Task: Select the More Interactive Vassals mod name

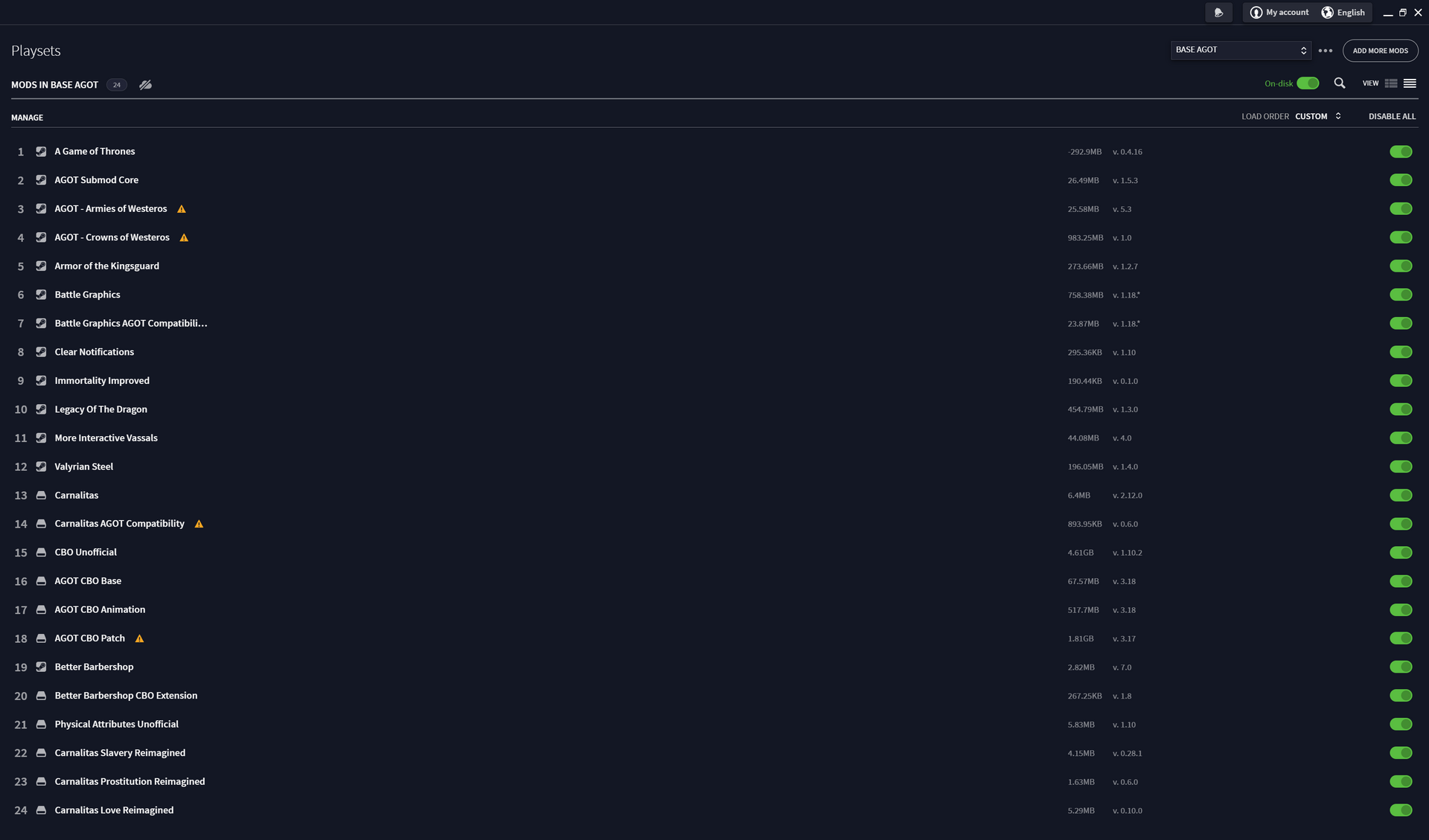Action: click(x=106, y=438)
